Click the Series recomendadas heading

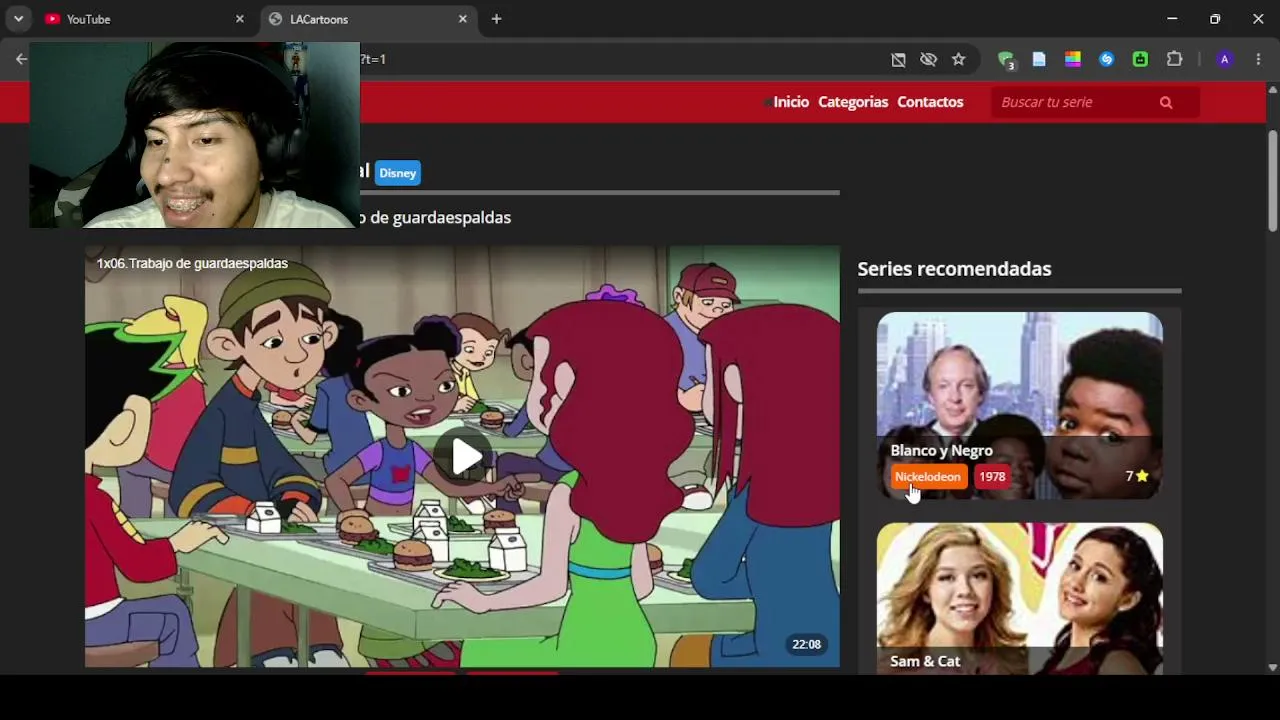[954, 268]
